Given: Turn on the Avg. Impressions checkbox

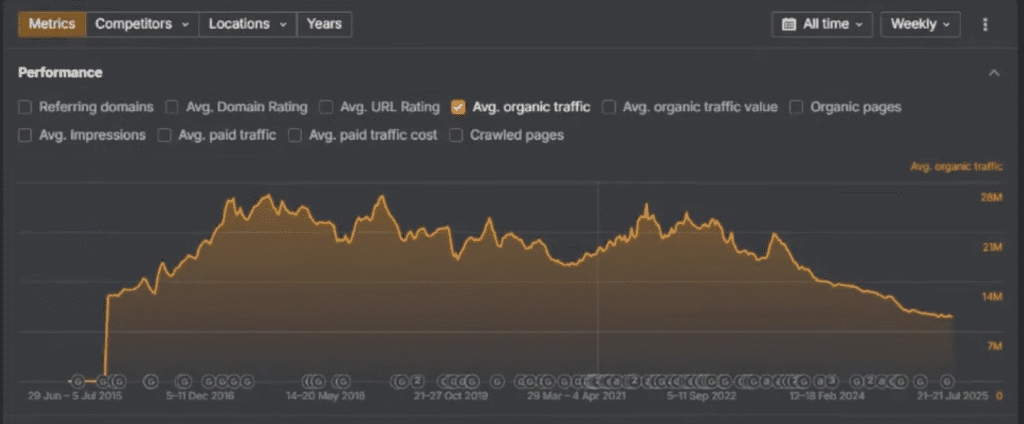Looking at the screenshot, I should coord(26,135).
